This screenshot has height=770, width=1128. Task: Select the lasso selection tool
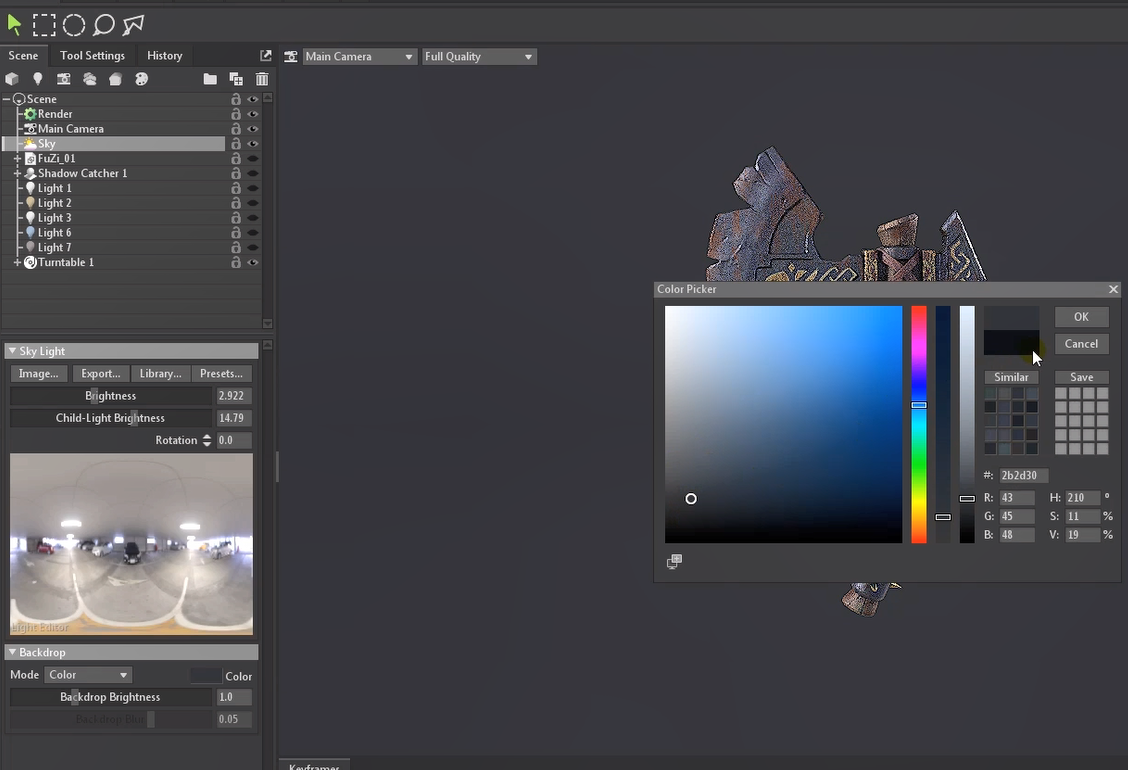(104, 25)
